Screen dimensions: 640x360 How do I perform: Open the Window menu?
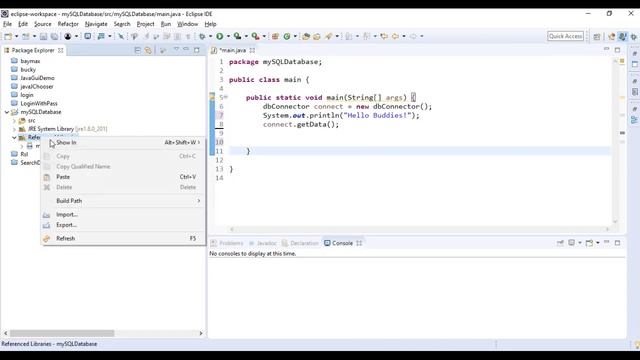coord(187,24)
